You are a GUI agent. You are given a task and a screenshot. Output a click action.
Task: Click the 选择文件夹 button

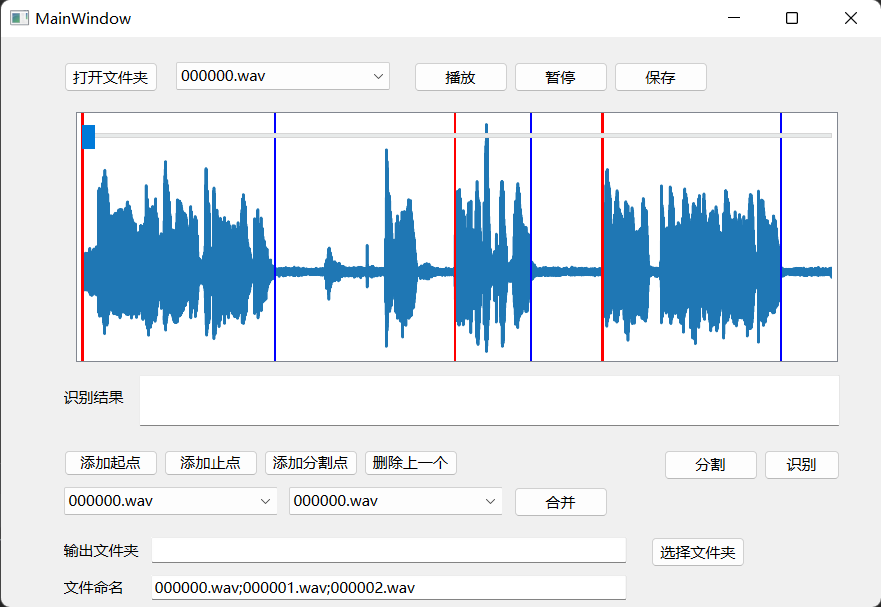coord(698,552)
